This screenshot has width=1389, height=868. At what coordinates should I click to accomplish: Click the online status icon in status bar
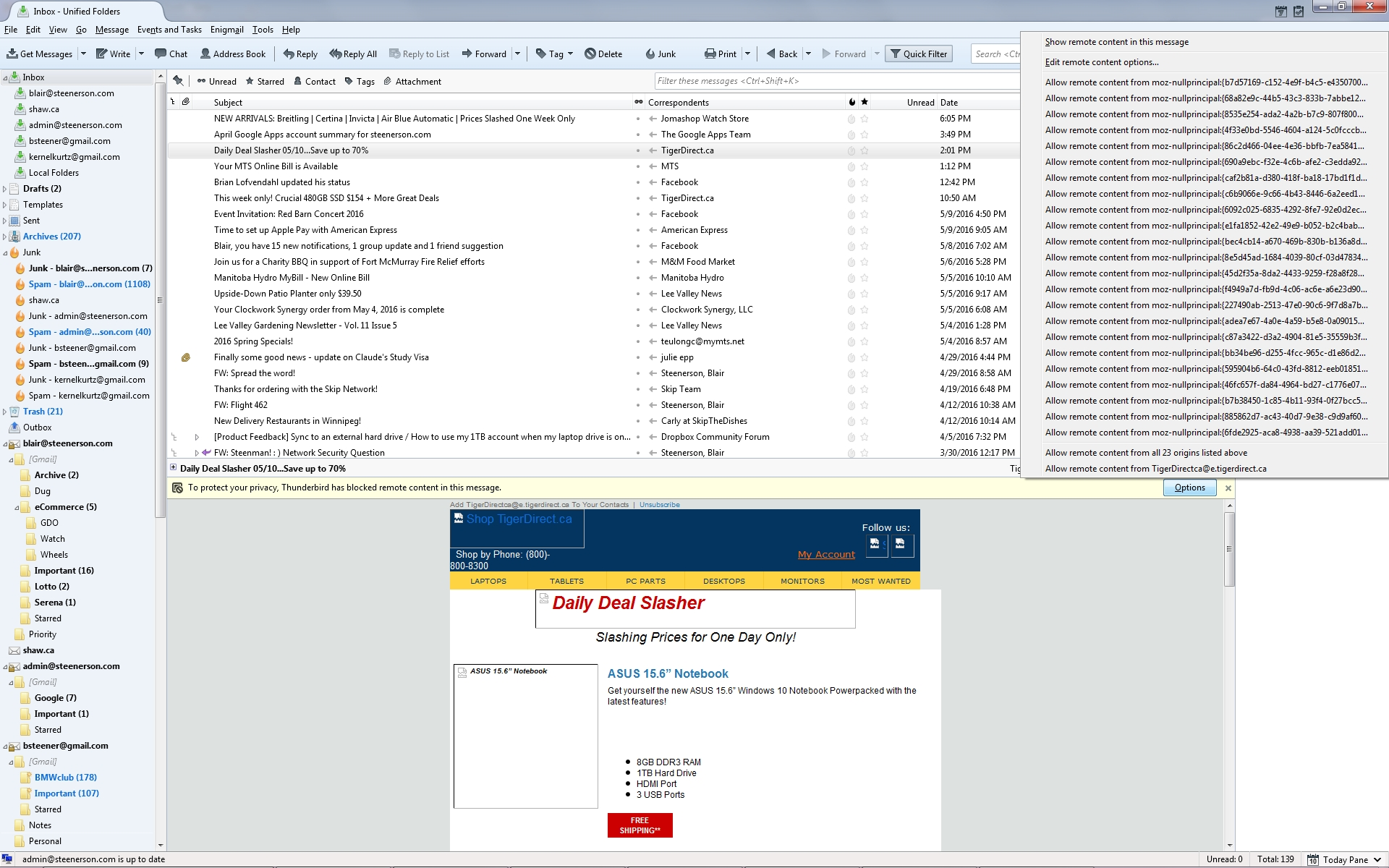[x=7, y=859]
